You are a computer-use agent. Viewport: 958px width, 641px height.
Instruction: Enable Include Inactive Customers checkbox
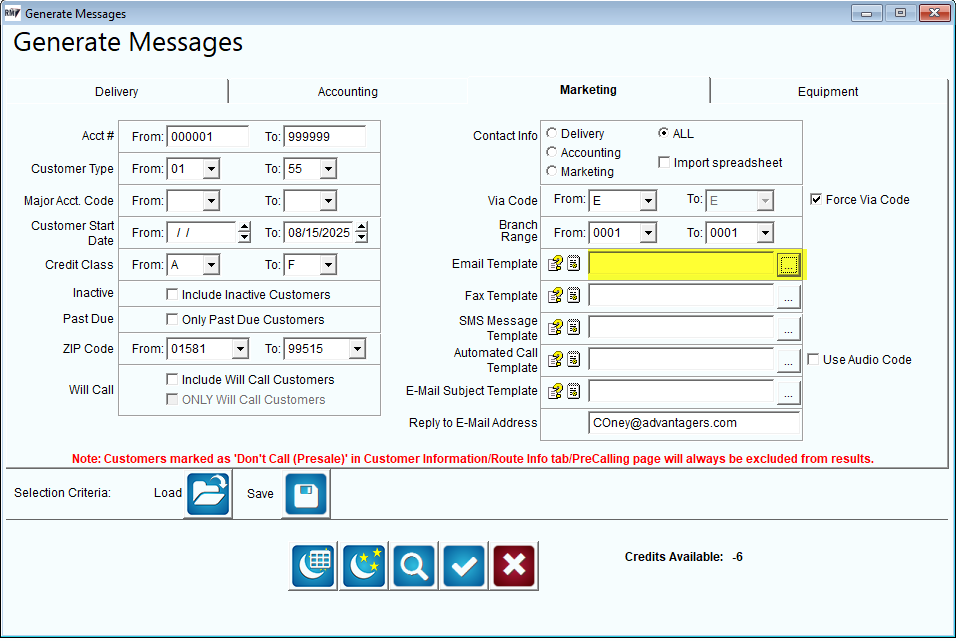click(172, 295)
